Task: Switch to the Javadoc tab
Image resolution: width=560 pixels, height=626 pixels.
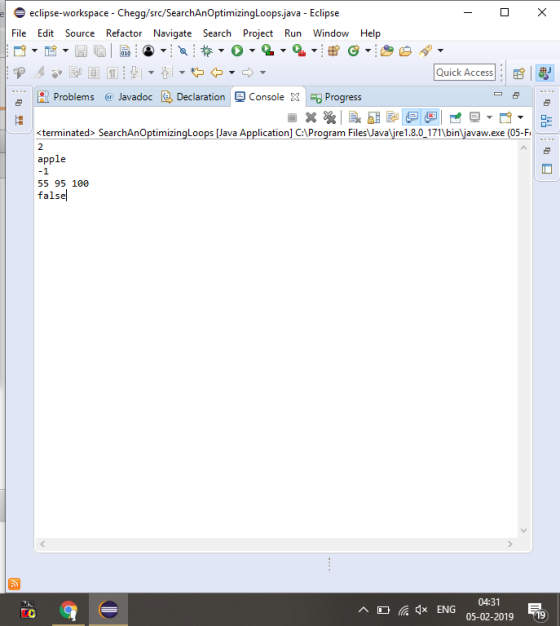Action: point(129,97)
